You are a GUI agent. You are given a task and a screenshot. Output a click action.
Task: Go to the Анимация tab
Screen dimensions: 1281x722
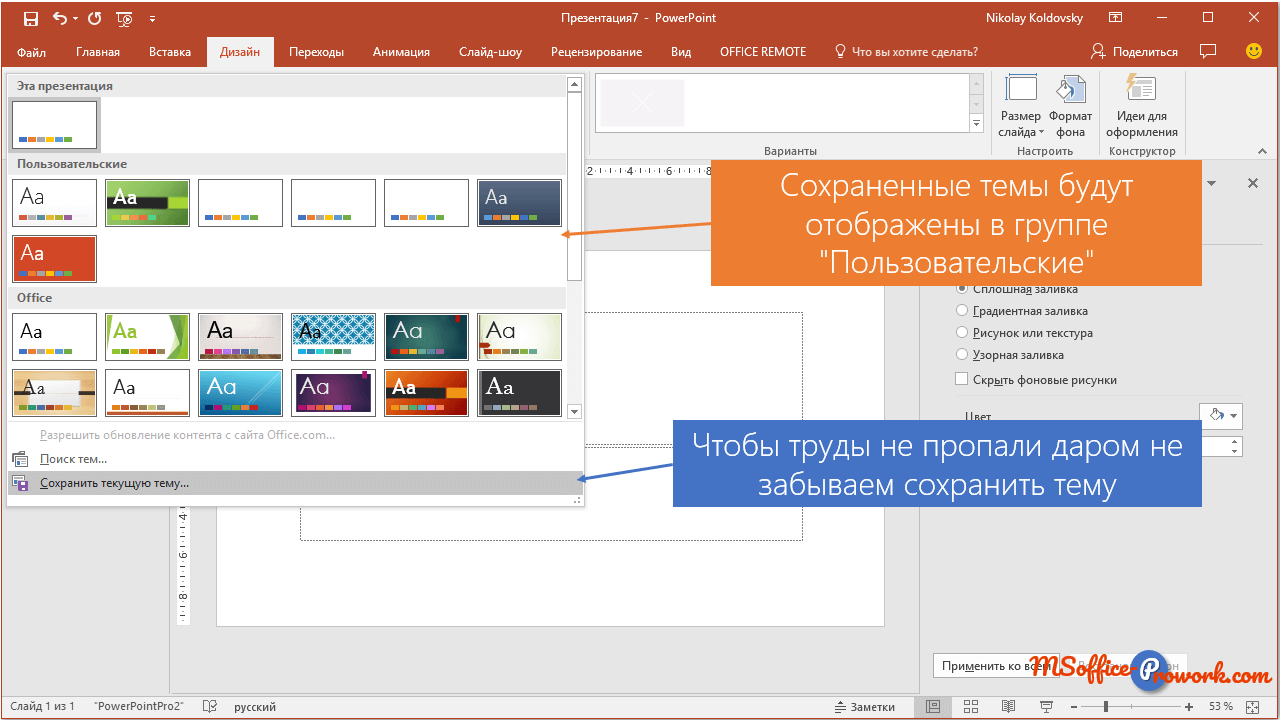click(401, 52)
